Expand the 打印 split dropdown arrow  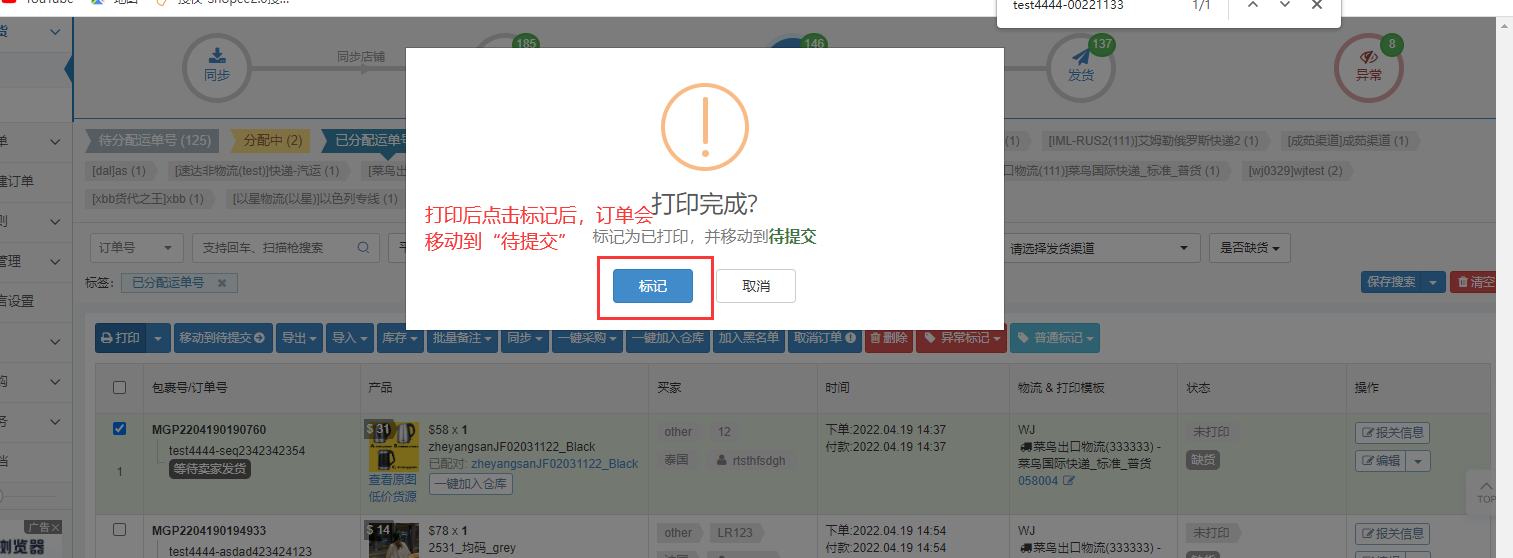click(x=158, y=338)
